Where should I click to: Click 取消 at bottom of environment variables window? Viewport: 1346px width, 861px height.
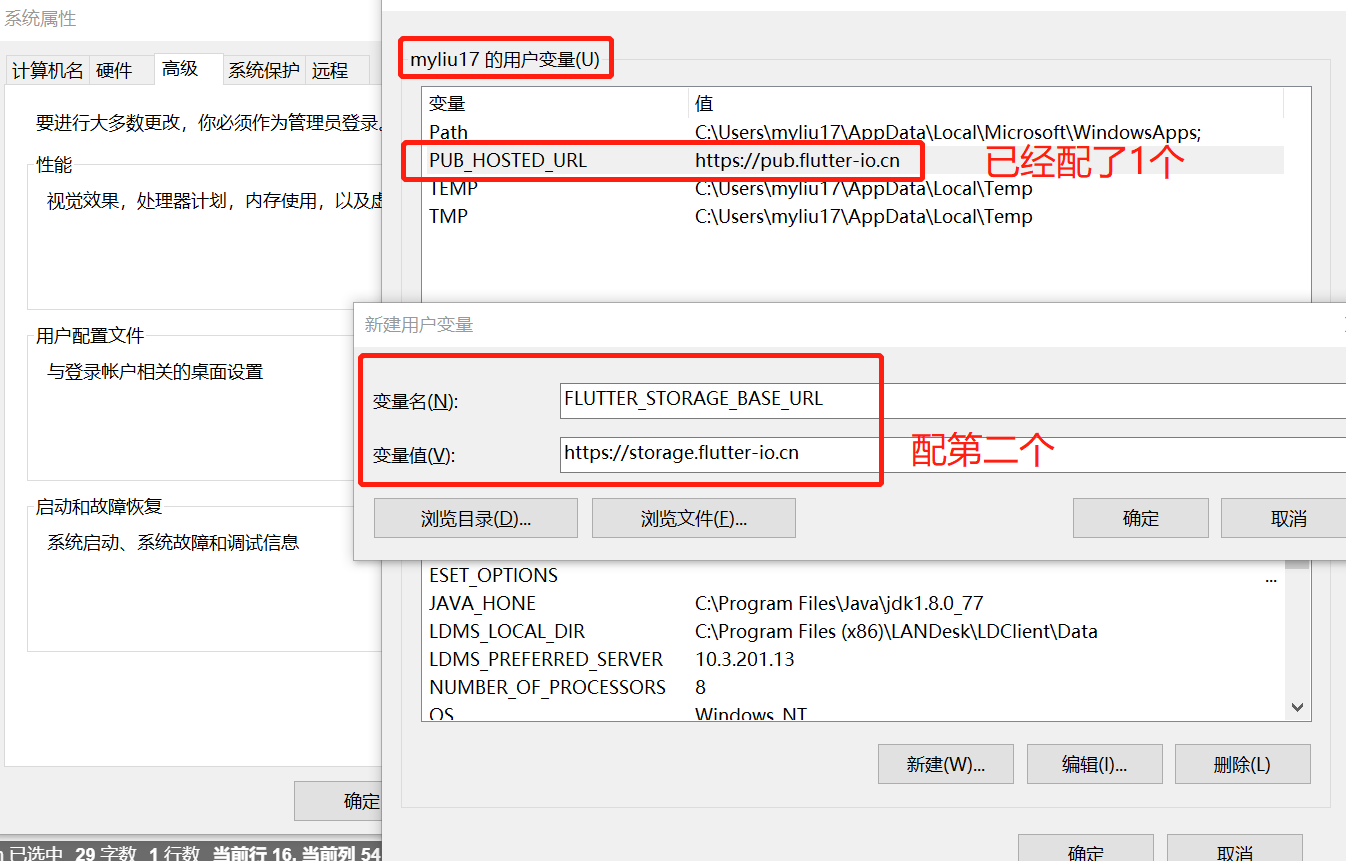tap(1235, 848)
